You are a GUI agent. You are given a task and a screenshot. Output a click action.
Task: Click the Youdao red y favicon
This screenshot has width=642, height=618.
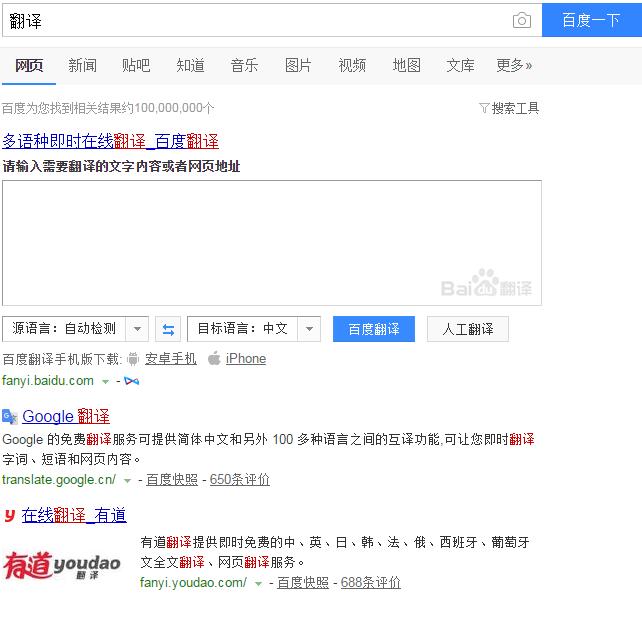[10, 516]
